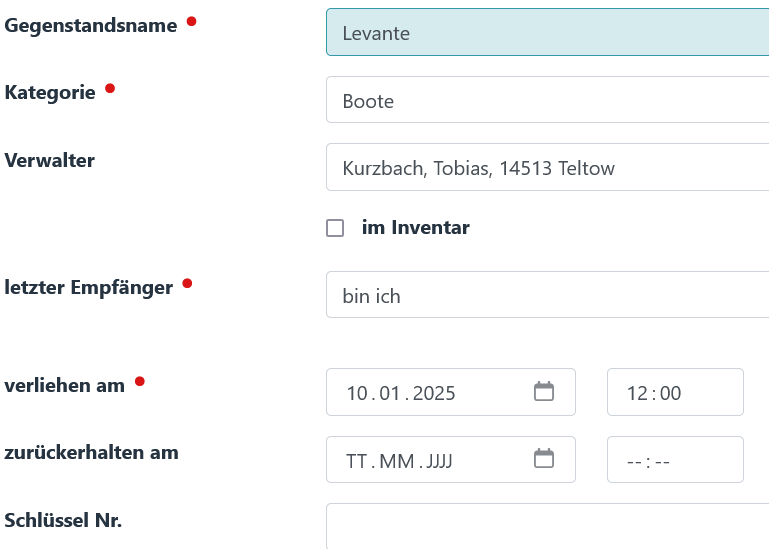
Task: Click the im Inventar label text
Action: point(415,228)
